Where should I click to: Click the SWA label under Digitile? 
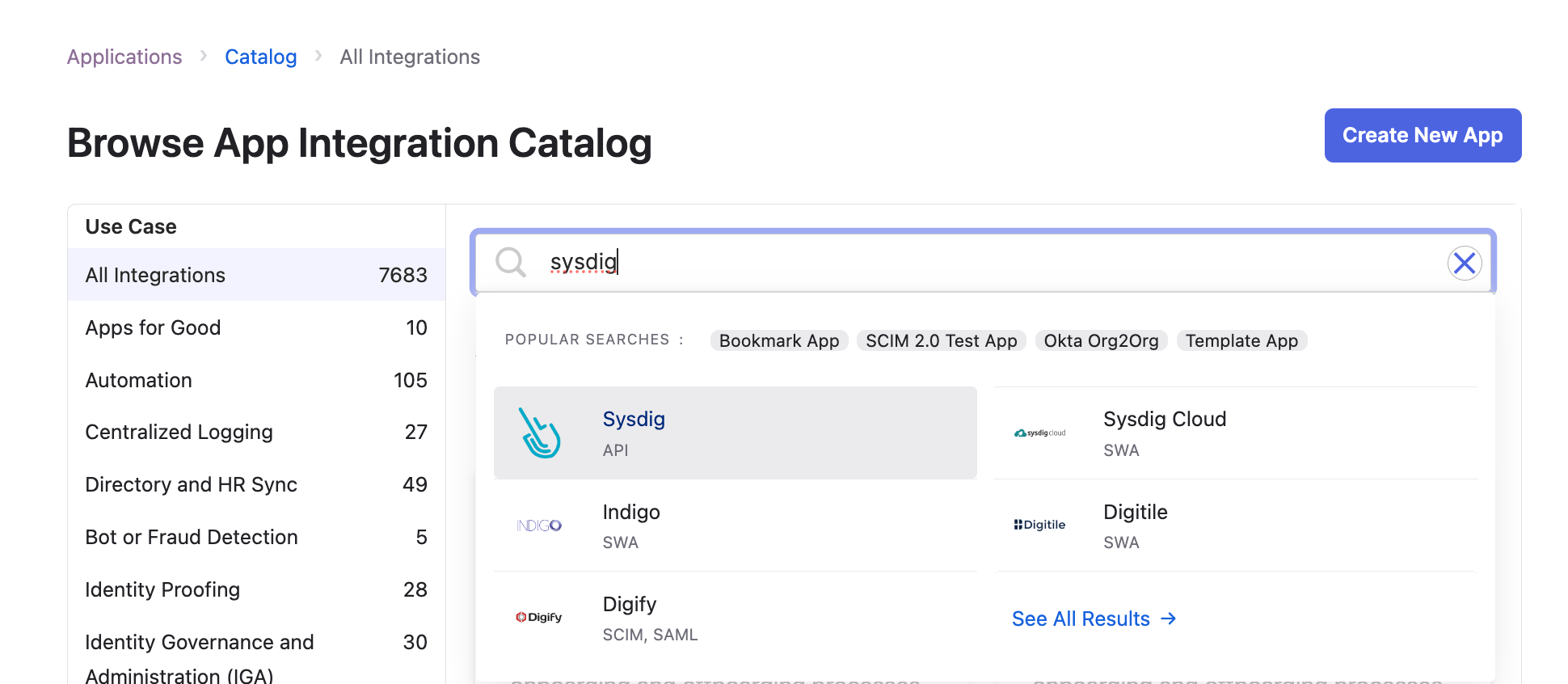[x=1121, y=543]
